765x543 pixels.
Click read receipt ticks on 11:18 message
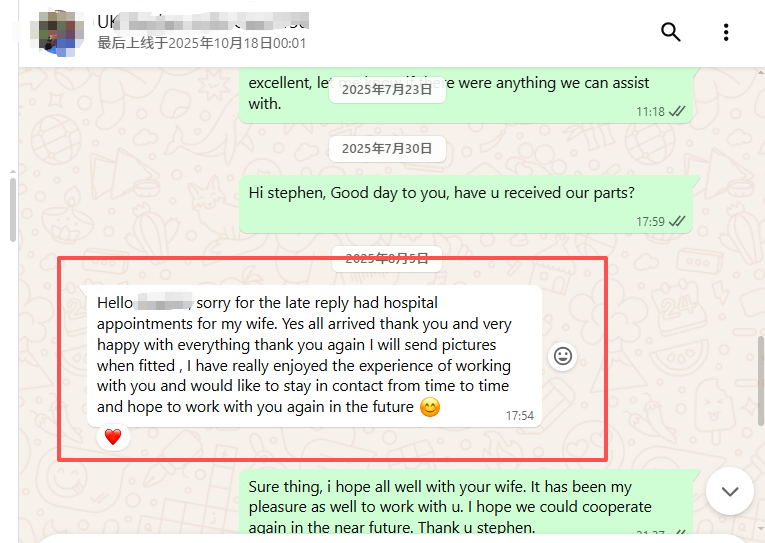[677, 112]
